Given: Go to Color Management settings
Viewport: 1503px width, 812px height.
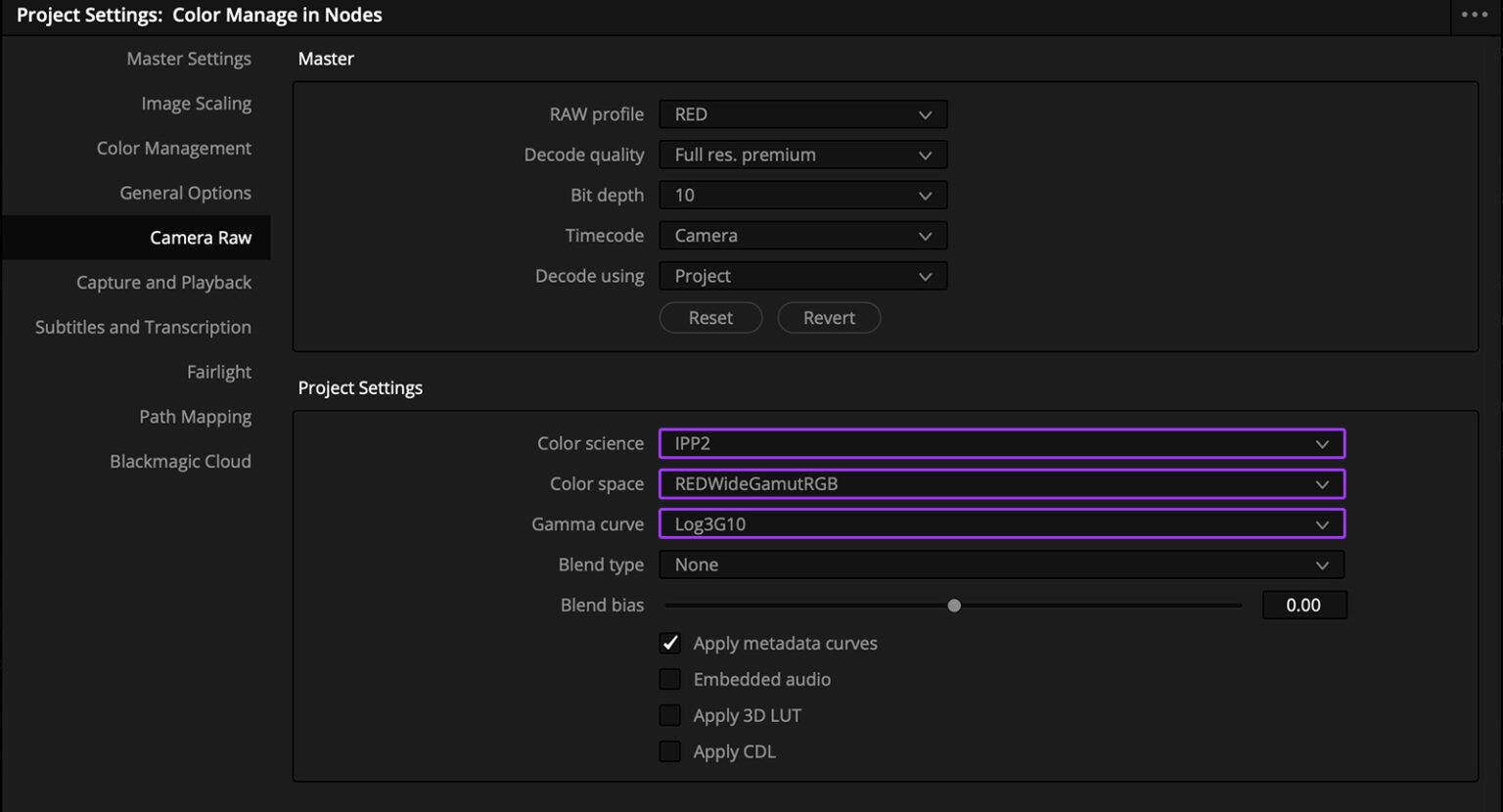Looking at the screenshot, I should (x=173, y=148).
